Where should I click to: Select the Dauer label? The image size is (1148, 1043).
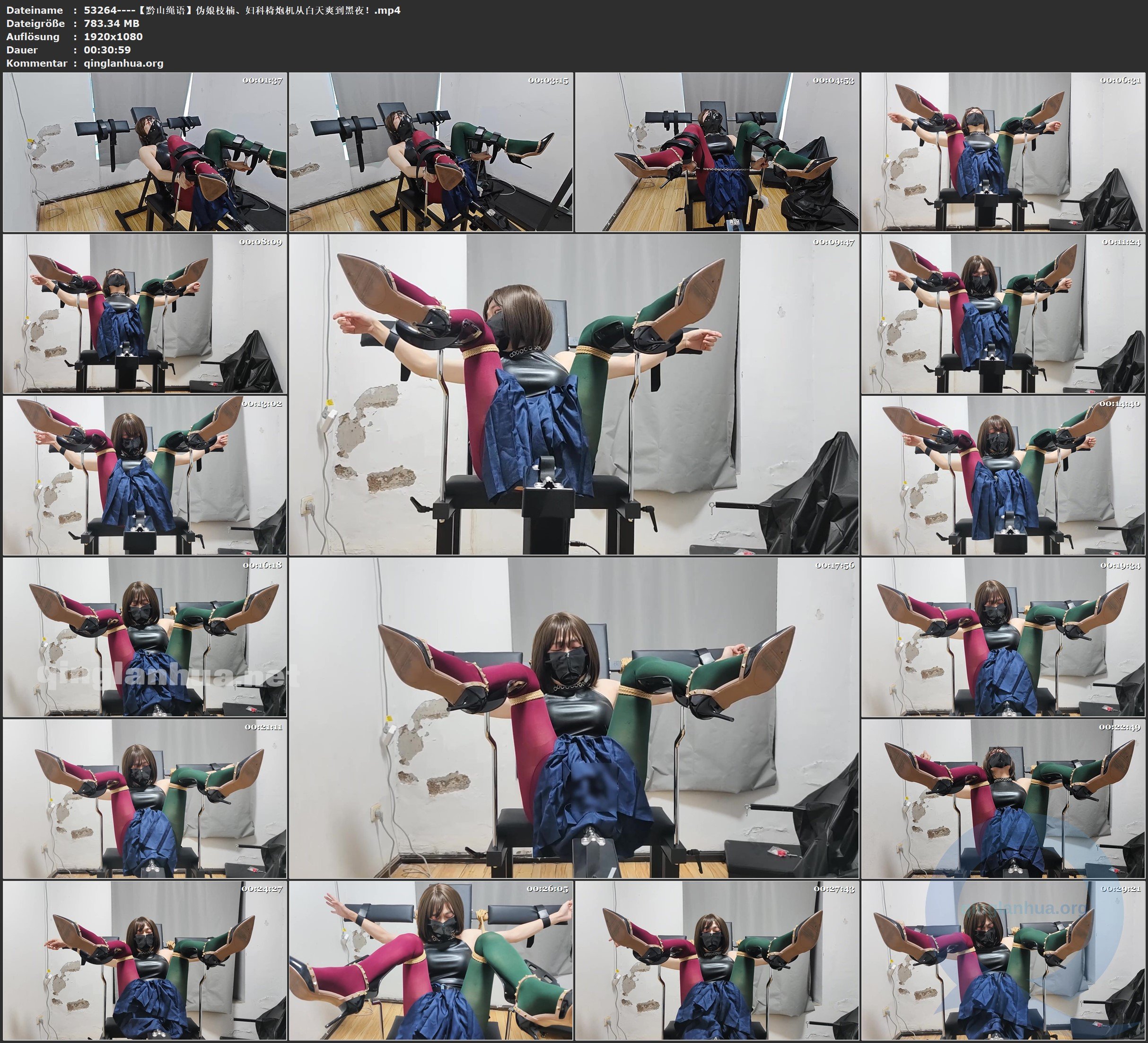[22, 50]
